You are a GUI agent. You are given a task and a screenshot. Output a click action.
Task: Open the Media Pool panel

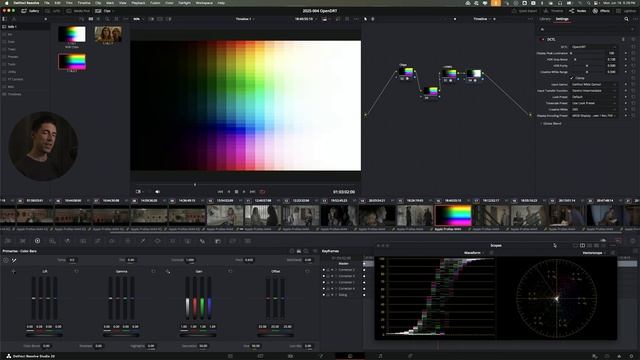pyautogui.click(x=79, y=11)
